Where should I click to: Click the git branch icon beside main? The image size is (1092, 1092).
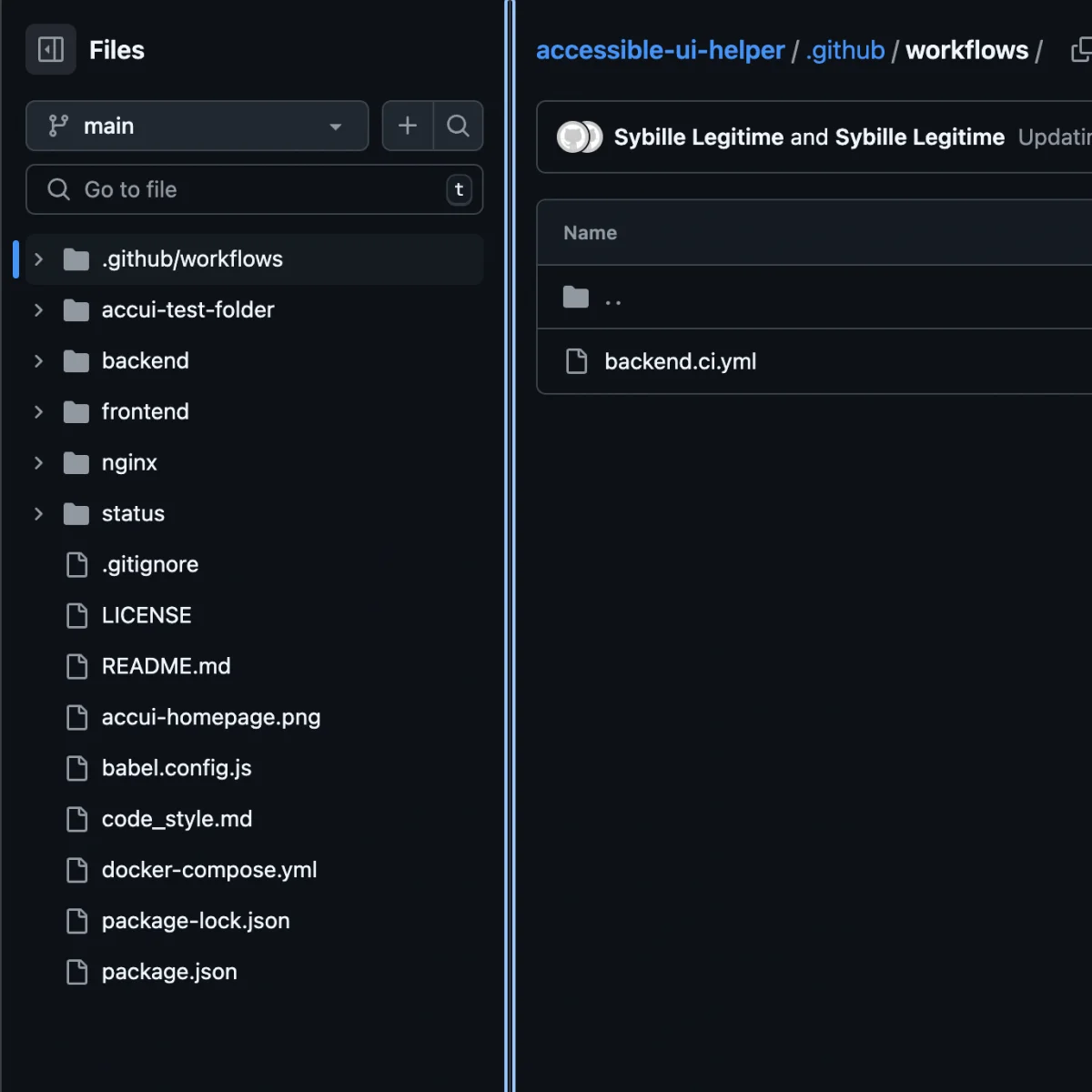pos(58,126)
